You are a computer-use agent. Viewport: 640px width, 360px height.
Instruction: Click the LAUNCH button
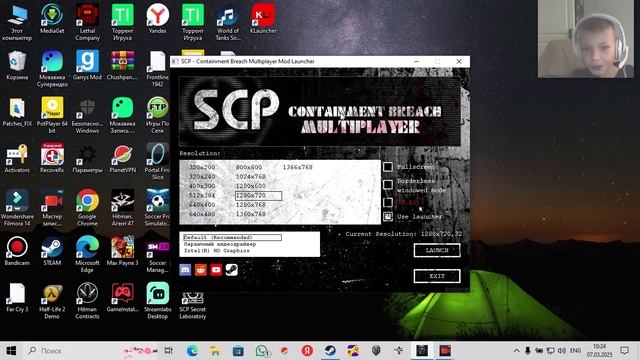(x=437, y=250)
